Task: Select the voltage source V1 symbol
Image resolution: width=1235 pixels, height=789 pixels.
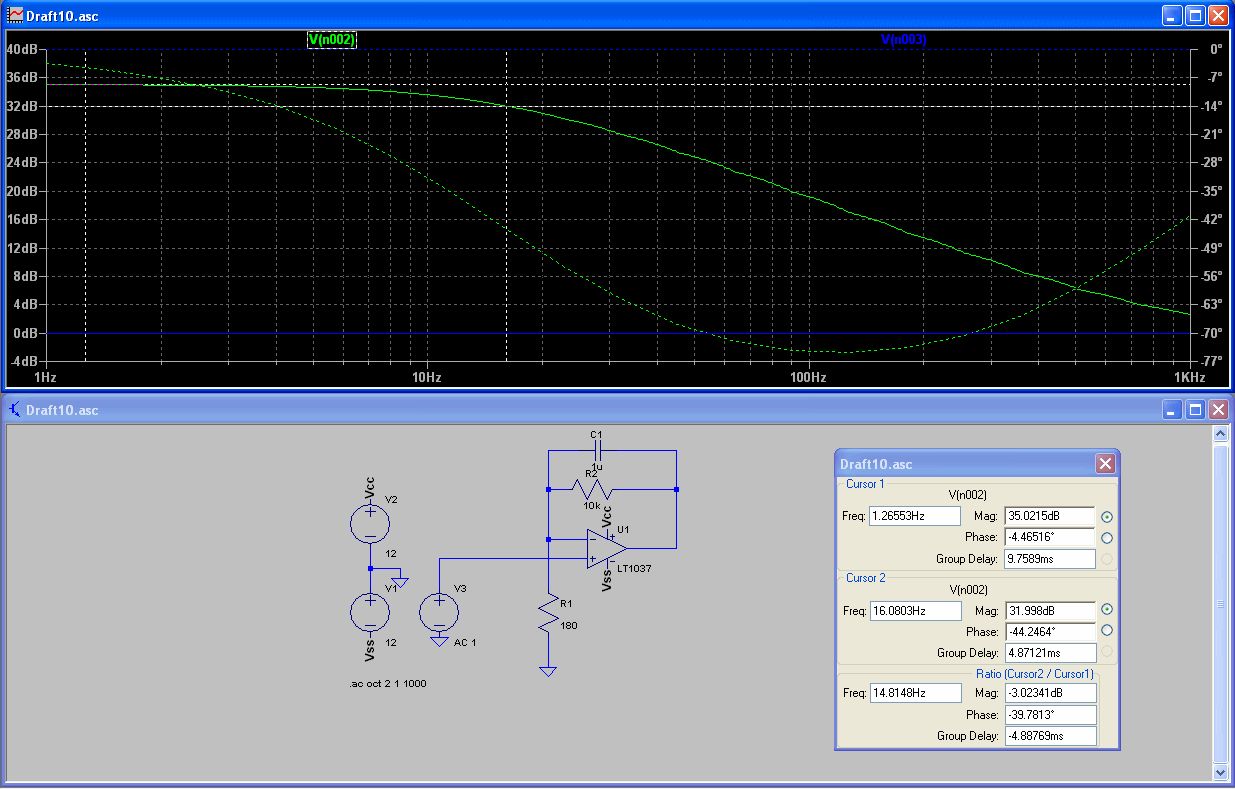Action: coord(370,611)
